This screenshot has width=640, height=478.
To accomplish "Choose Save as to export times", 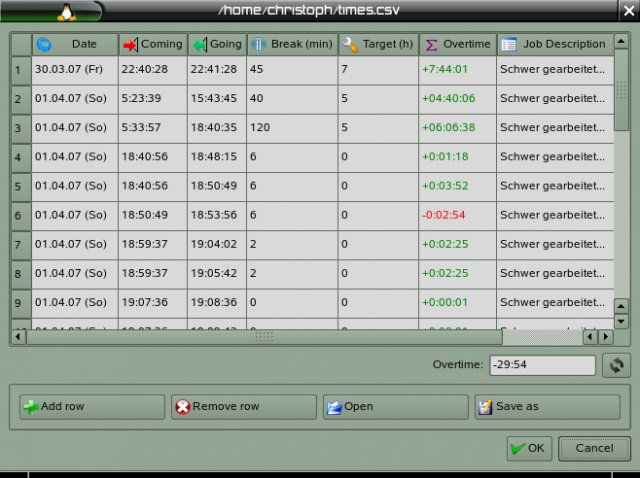I will [547, 407].
